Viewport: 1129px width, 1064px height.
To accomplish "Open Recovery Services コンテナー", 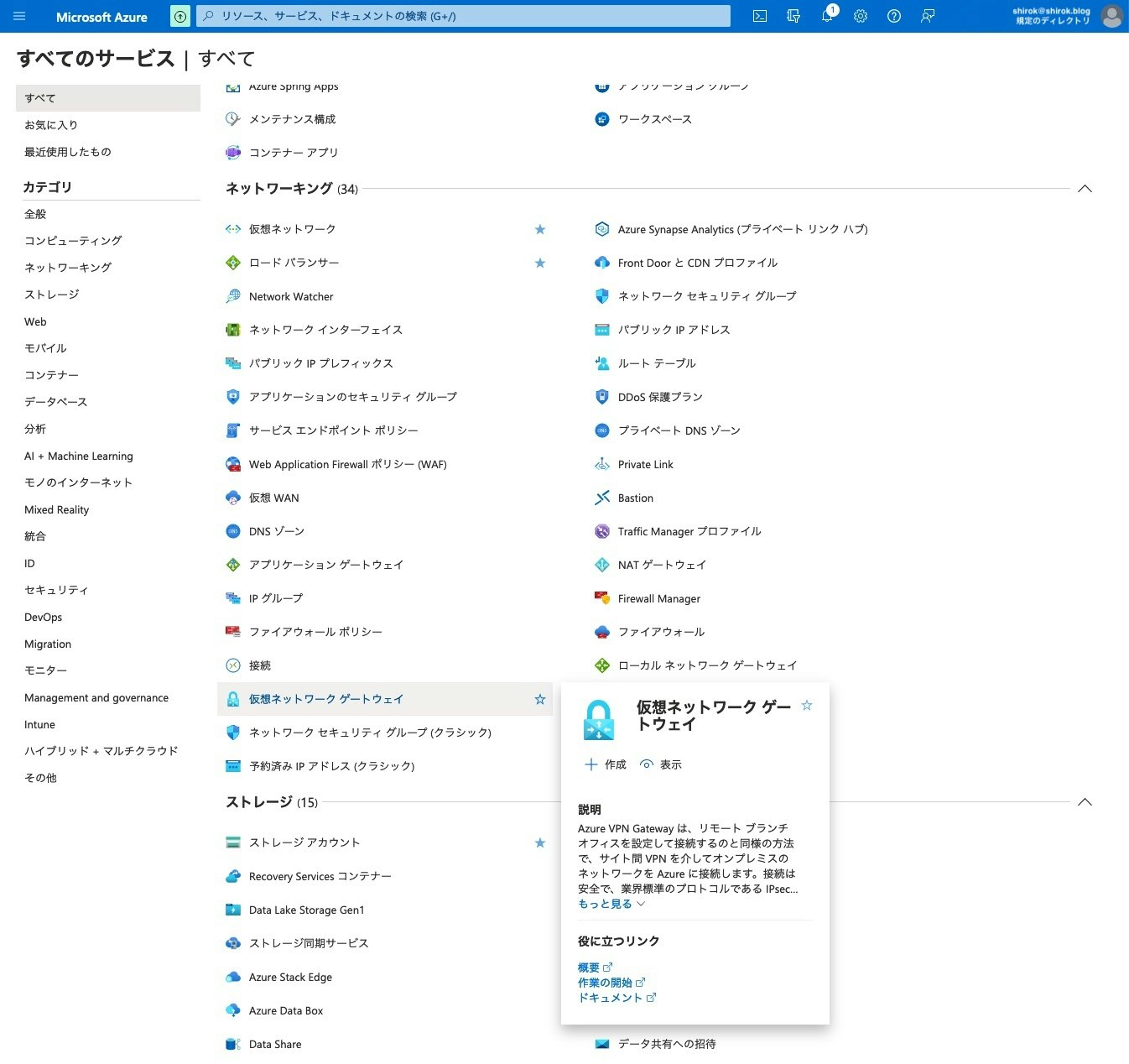I will click(x=320, y=876).
